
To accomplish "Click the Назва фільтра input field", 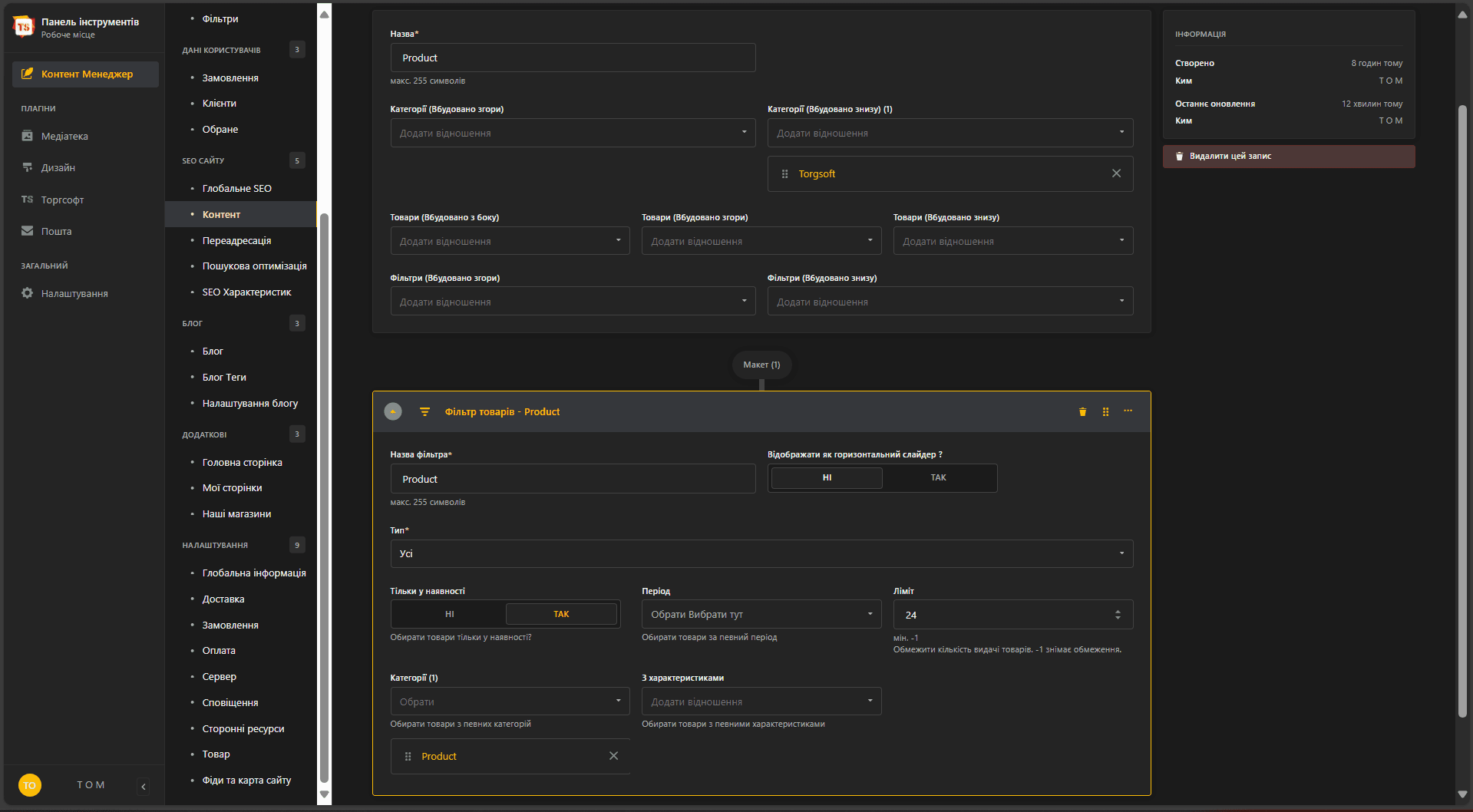I will point(573,479).
